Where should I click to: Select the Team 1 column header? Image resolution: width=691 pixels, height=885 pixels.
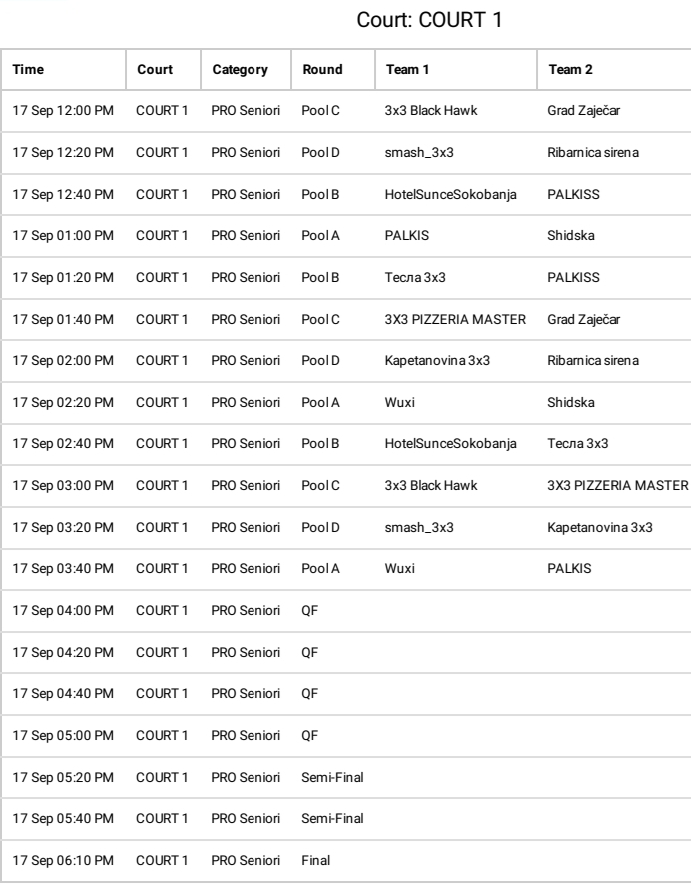(406, 70)
